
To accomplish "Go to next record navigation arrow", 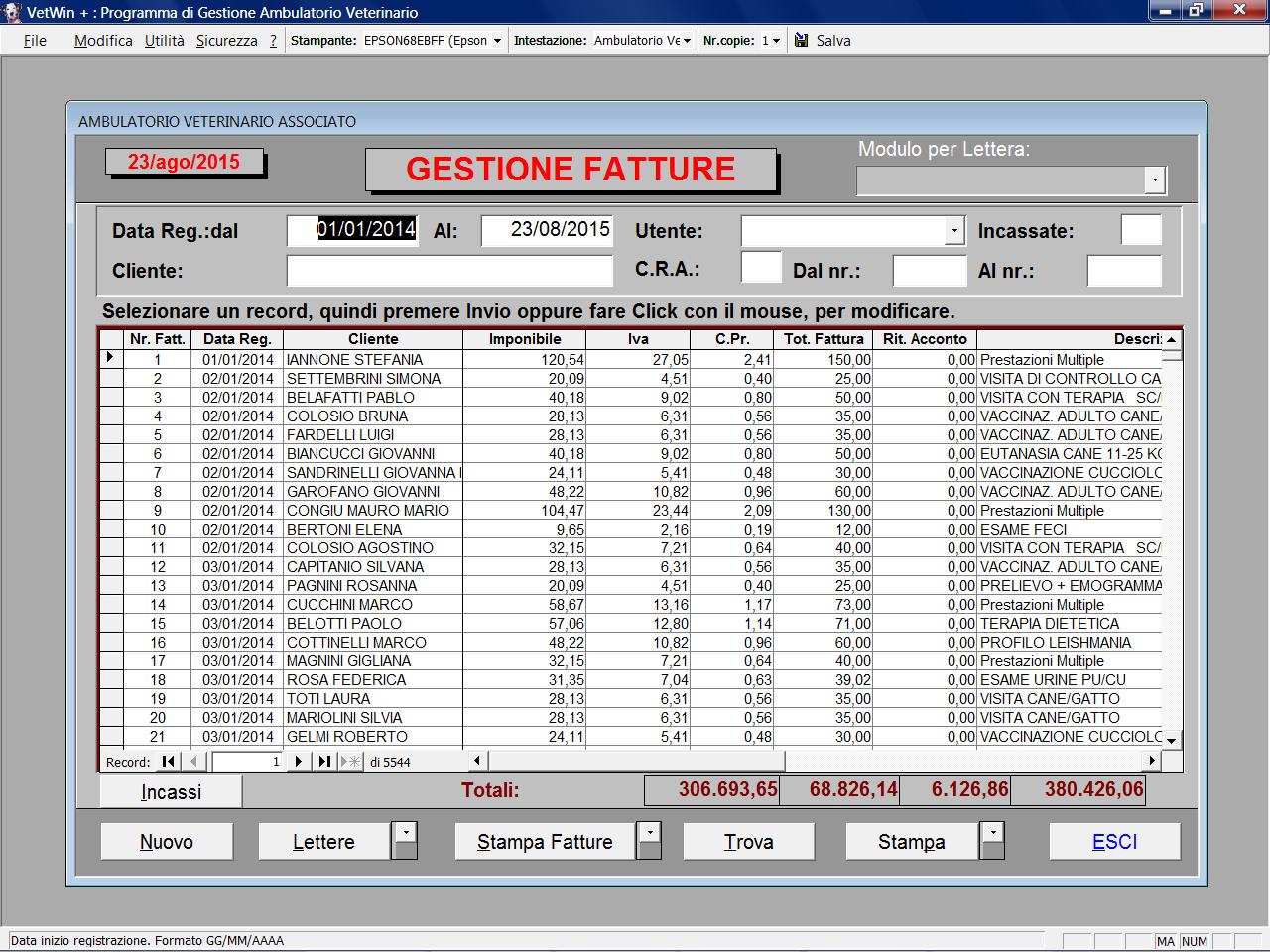I will pyautogui.click(x=298, y=762).
